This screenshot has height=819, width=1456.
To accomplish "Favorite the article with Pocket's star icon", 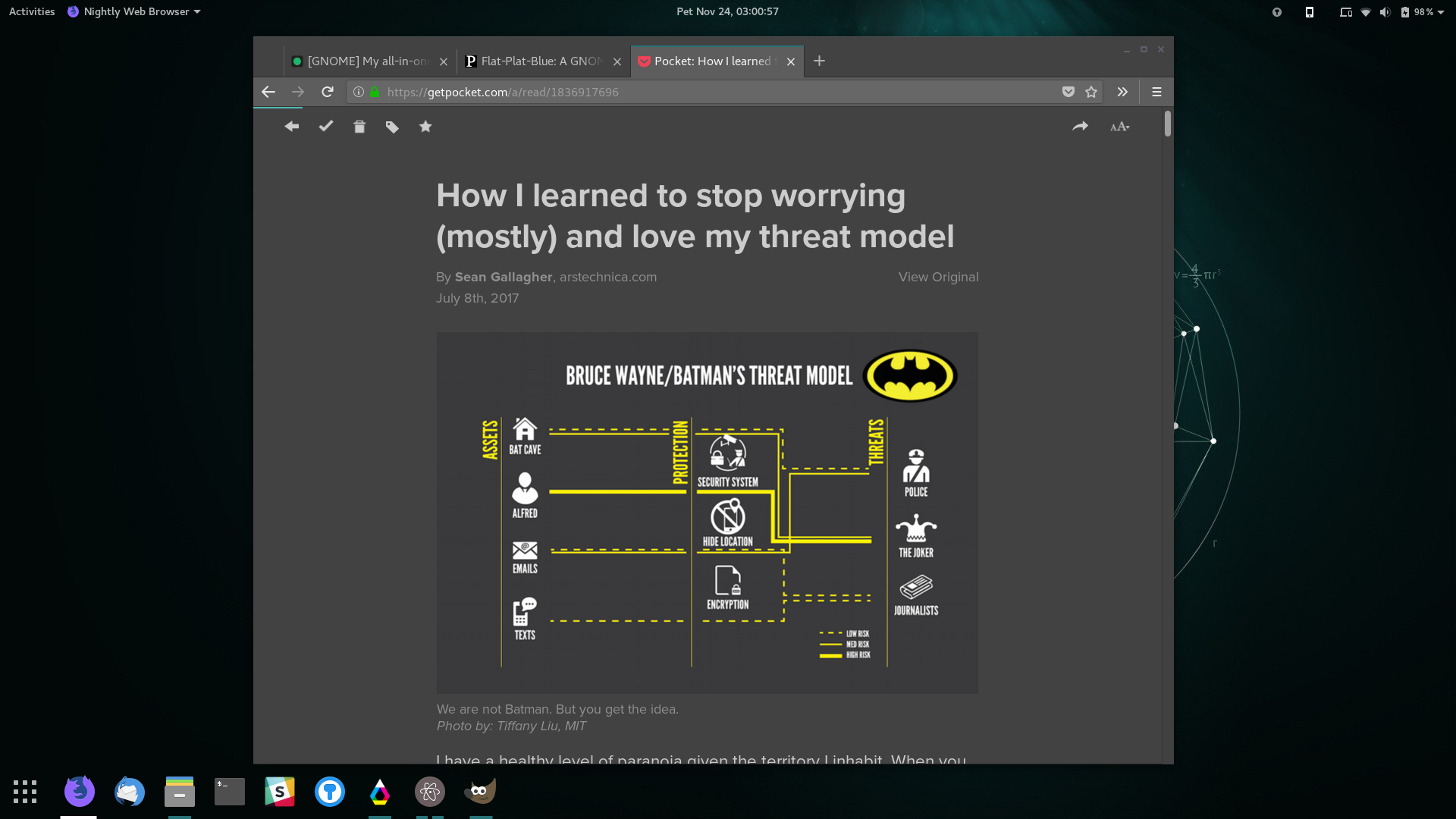I will tap(425, 127).
